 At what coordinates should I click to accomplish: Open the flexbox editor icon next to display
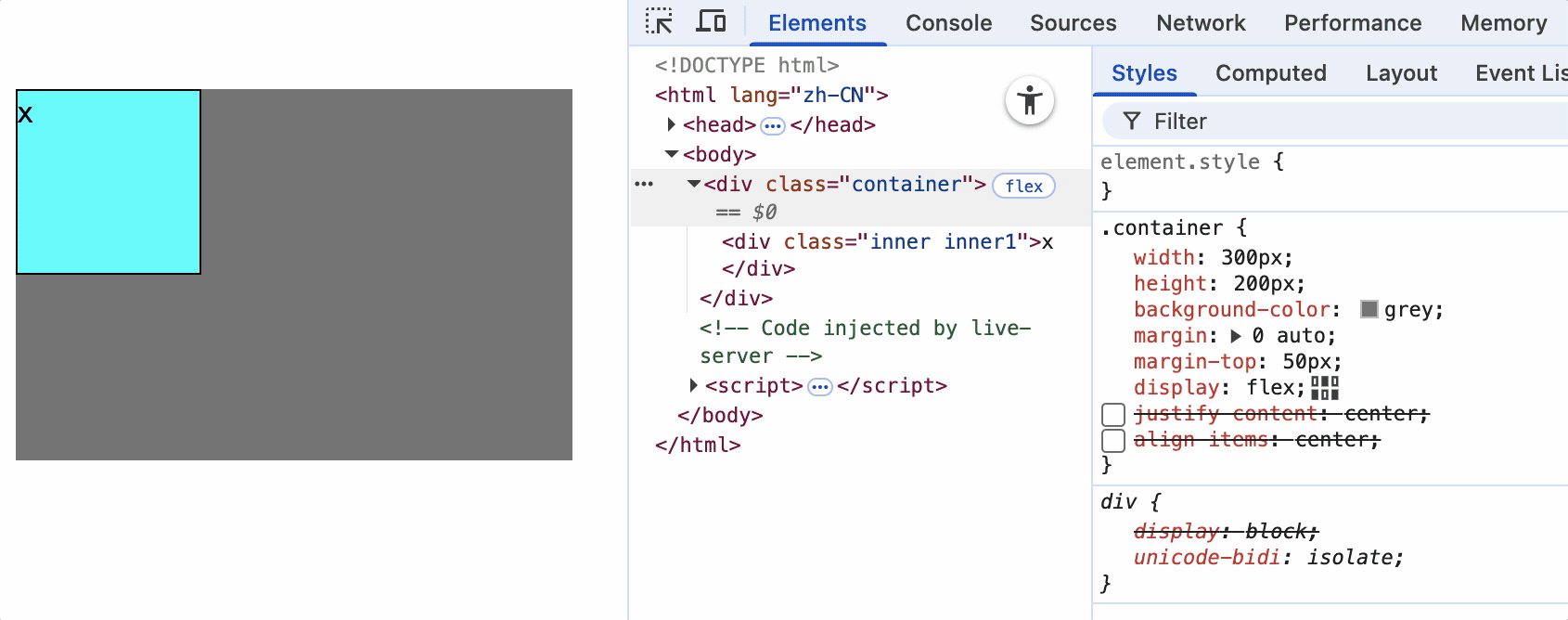coord(1325,388)
